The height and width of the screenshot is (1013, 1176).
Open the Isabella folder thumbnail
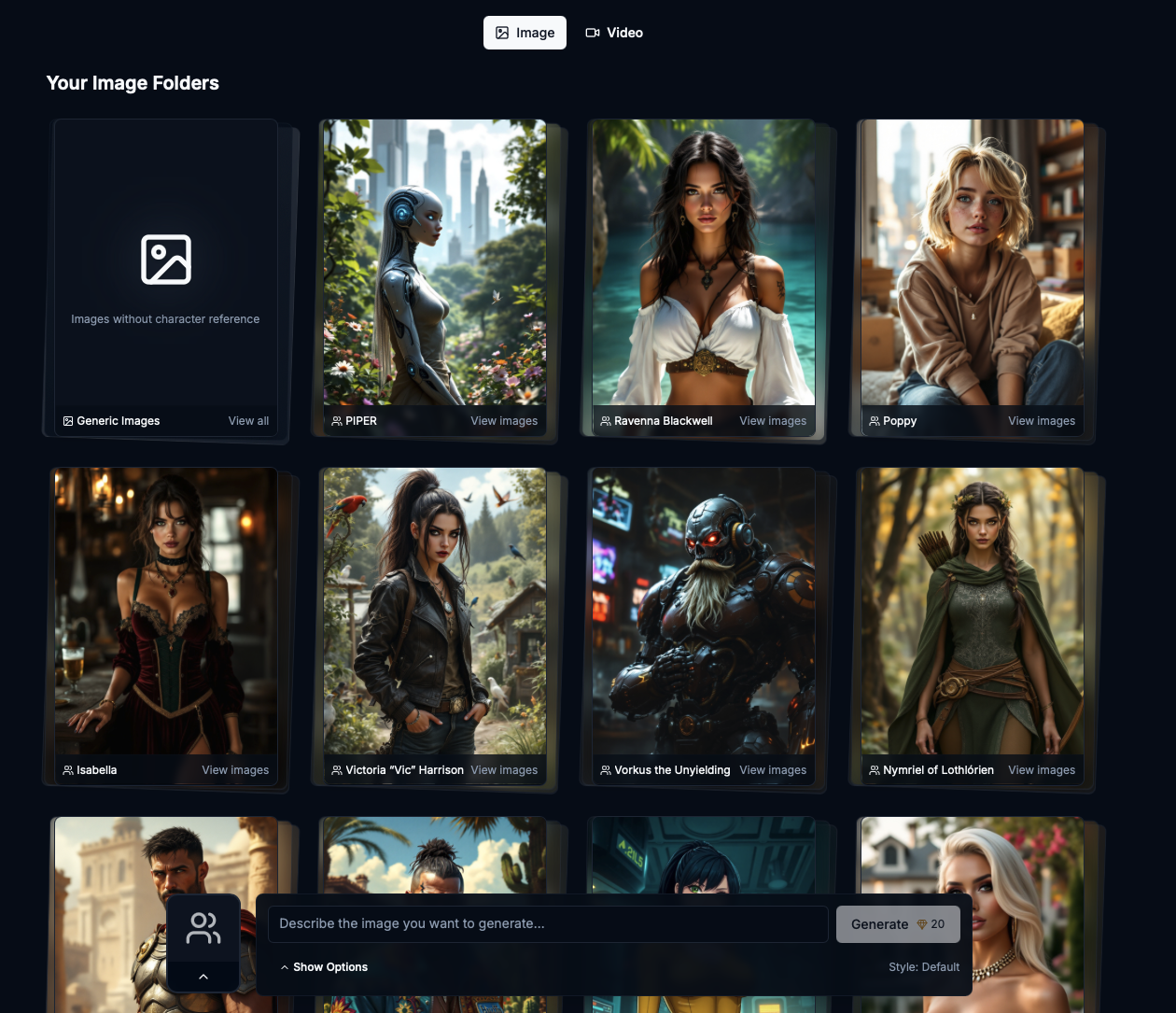[x=166, y=612]
